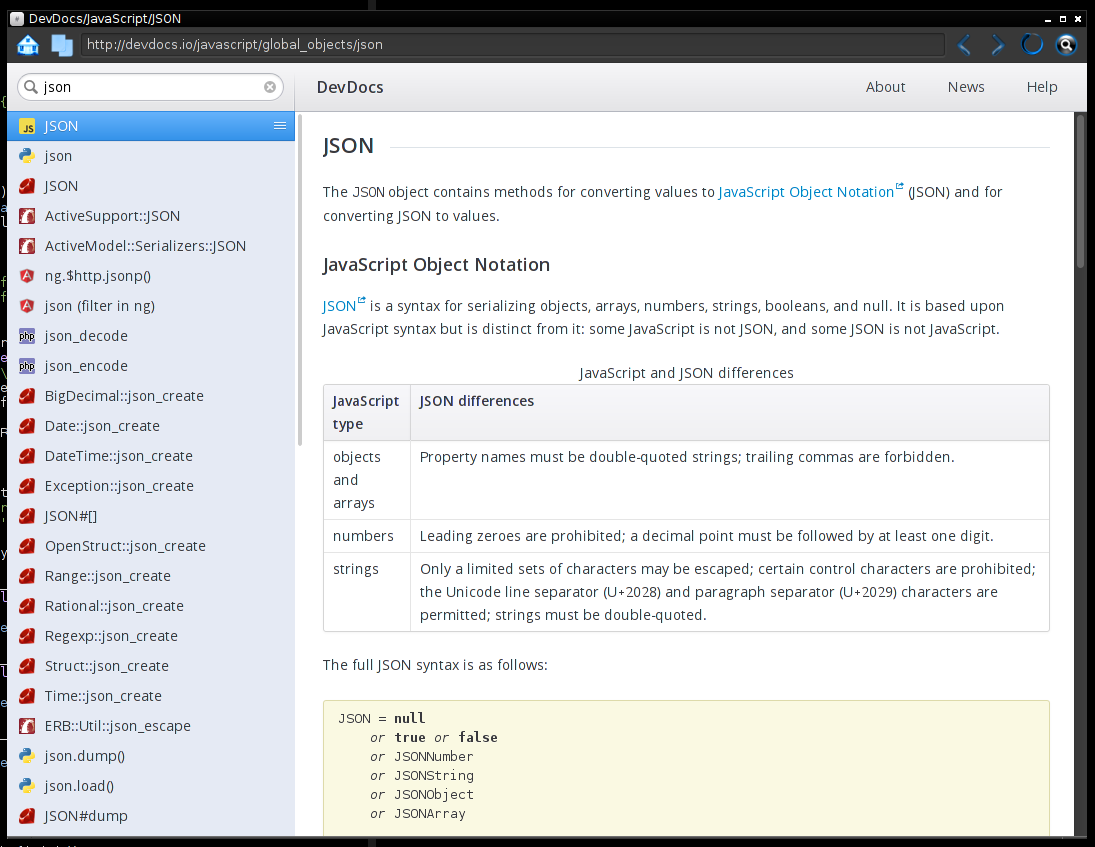Screen dimensions: 1095x847
Task: Click PHP icon beside json_decode
Action: point(27,336)
